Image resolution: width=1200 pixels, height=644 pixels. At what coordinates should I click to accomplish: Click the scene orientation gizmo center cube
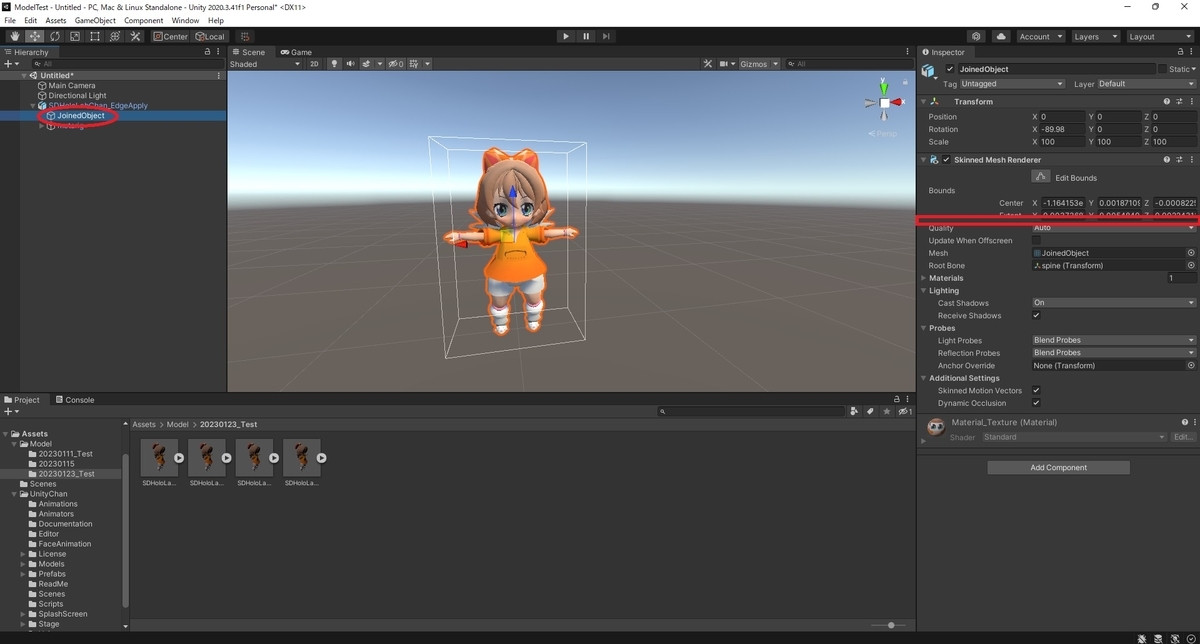click(x=885, y=103)
